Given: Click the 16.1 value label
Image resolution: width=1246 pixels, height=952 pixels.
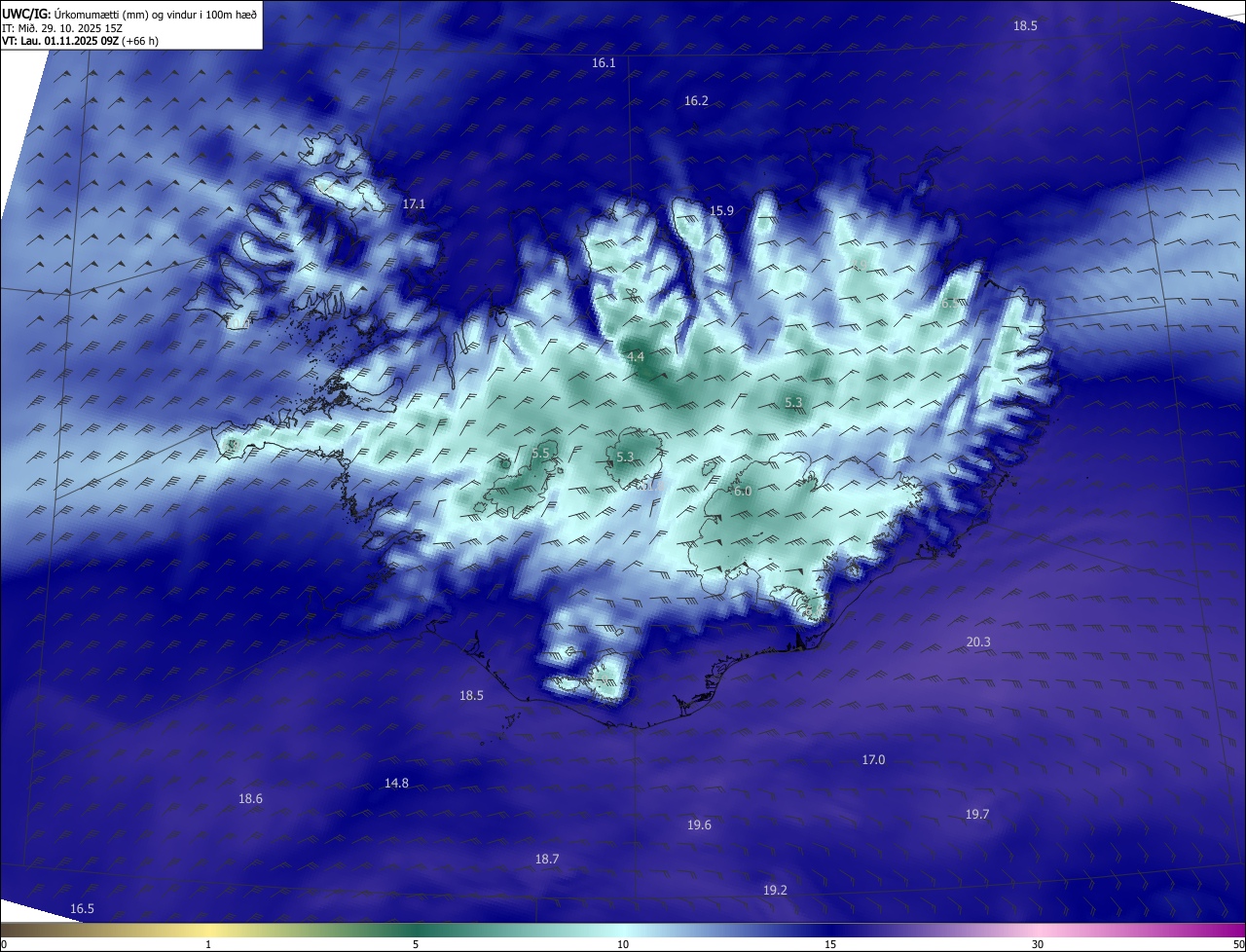Looking at the screenshot, I should point(604,62).
